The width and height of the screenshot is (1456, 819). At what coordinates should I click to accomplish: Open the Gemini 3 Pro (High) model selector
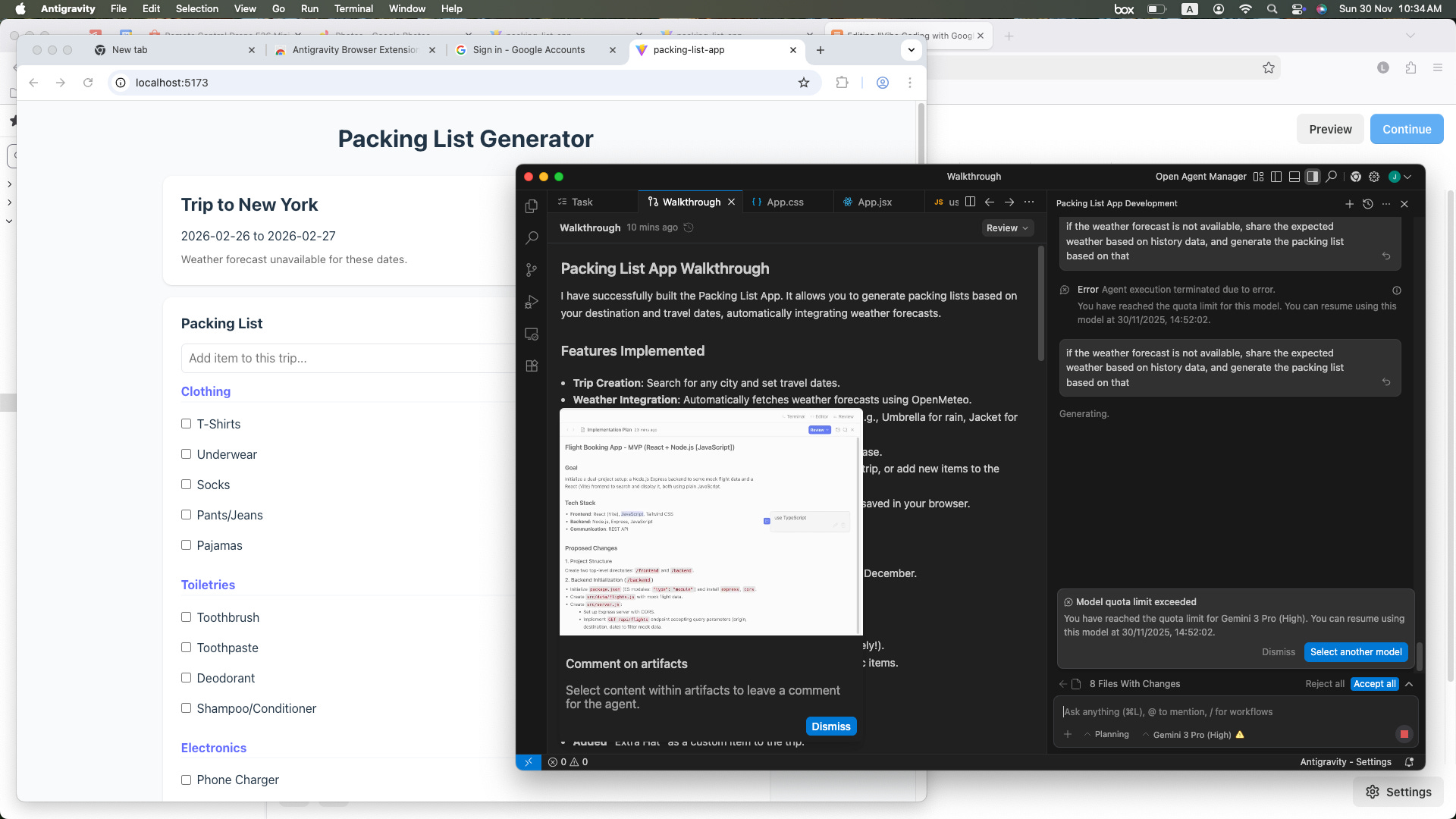pos(1191,735)
